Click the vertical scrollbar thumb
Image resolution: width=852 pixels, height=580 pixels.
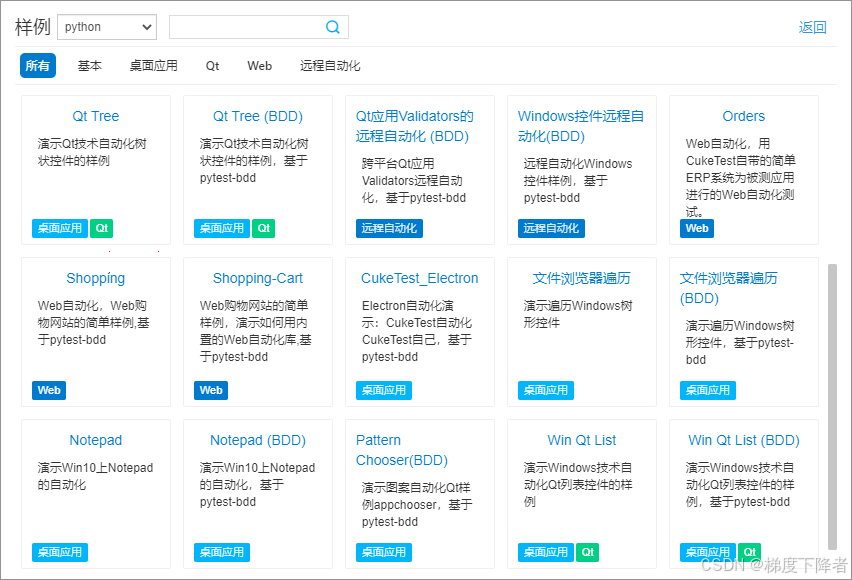click(832, 407)
